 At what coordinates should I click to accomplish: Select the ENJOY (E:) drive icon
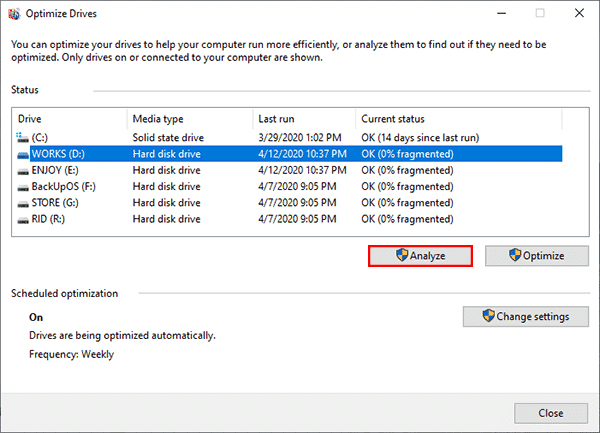click(23, 171)
